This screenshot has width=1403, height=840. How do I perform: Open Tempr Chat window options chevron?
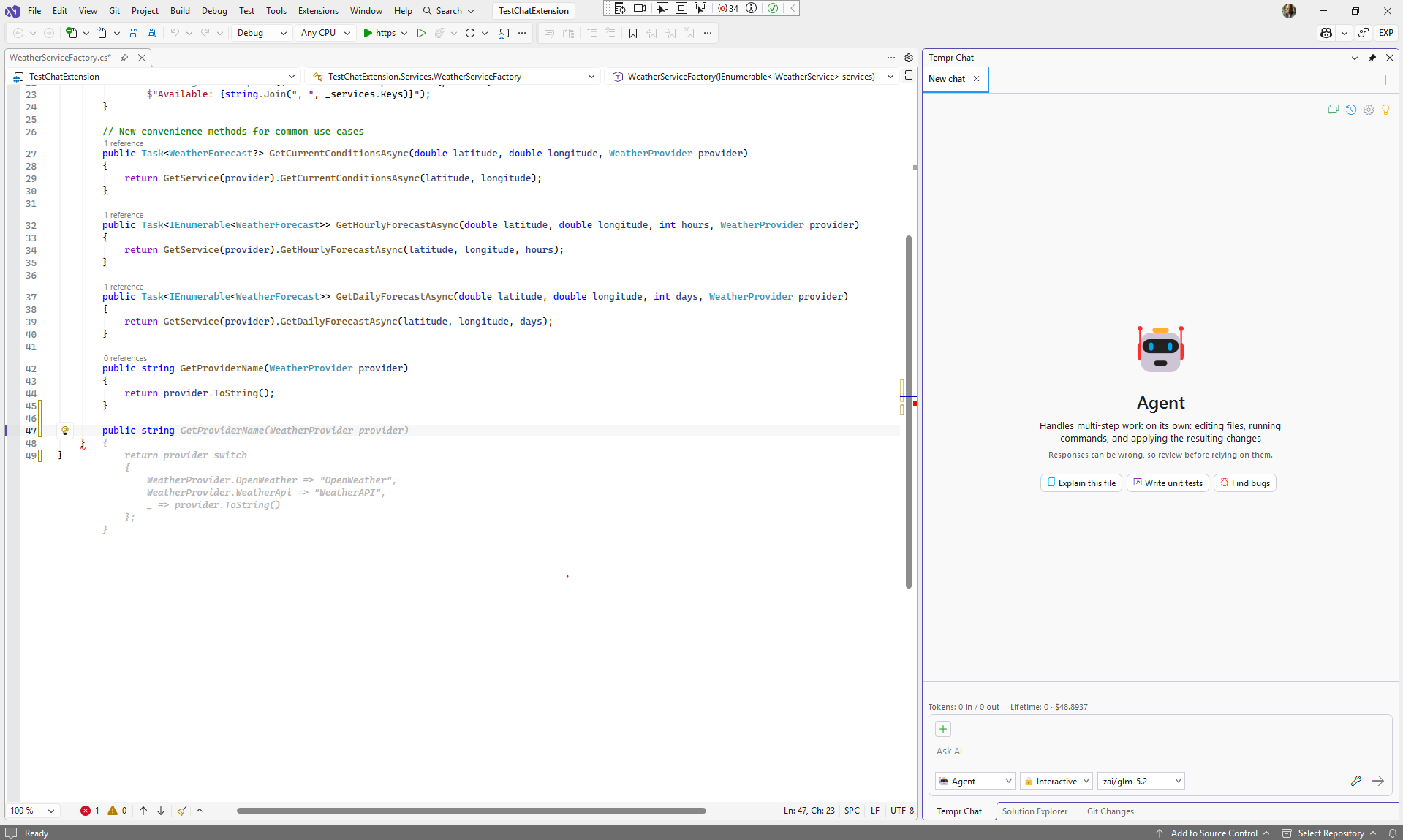pos(1355,58)
